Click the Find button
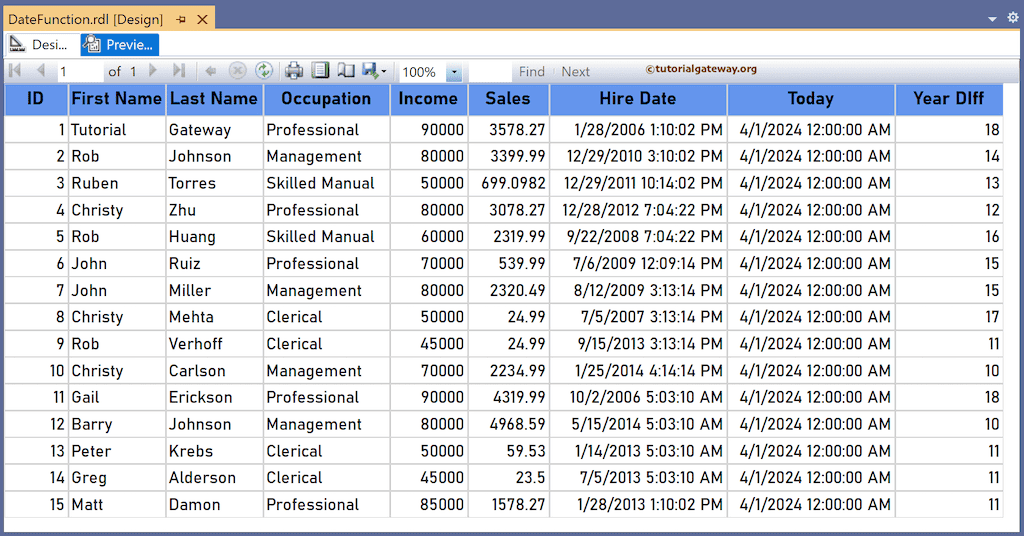This screenshot has height=536, width=1024. tap(532, 72)
